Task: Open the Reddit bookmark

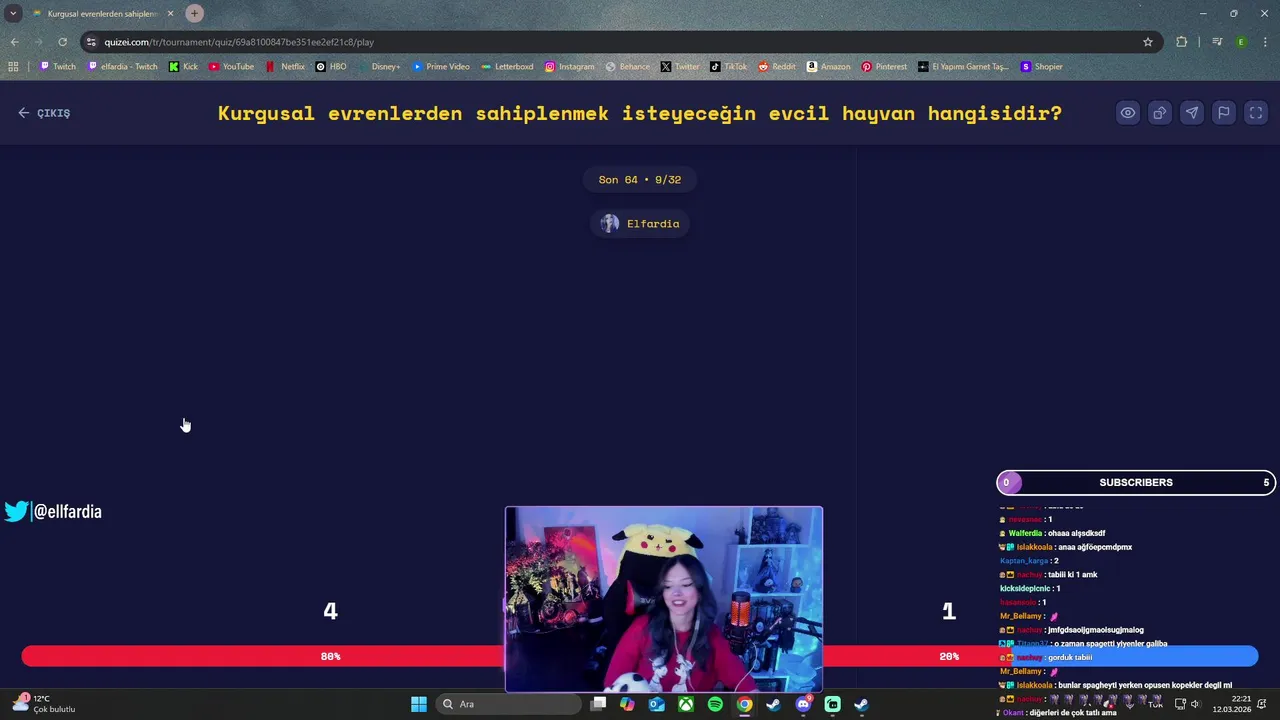Action: point(777,67)
